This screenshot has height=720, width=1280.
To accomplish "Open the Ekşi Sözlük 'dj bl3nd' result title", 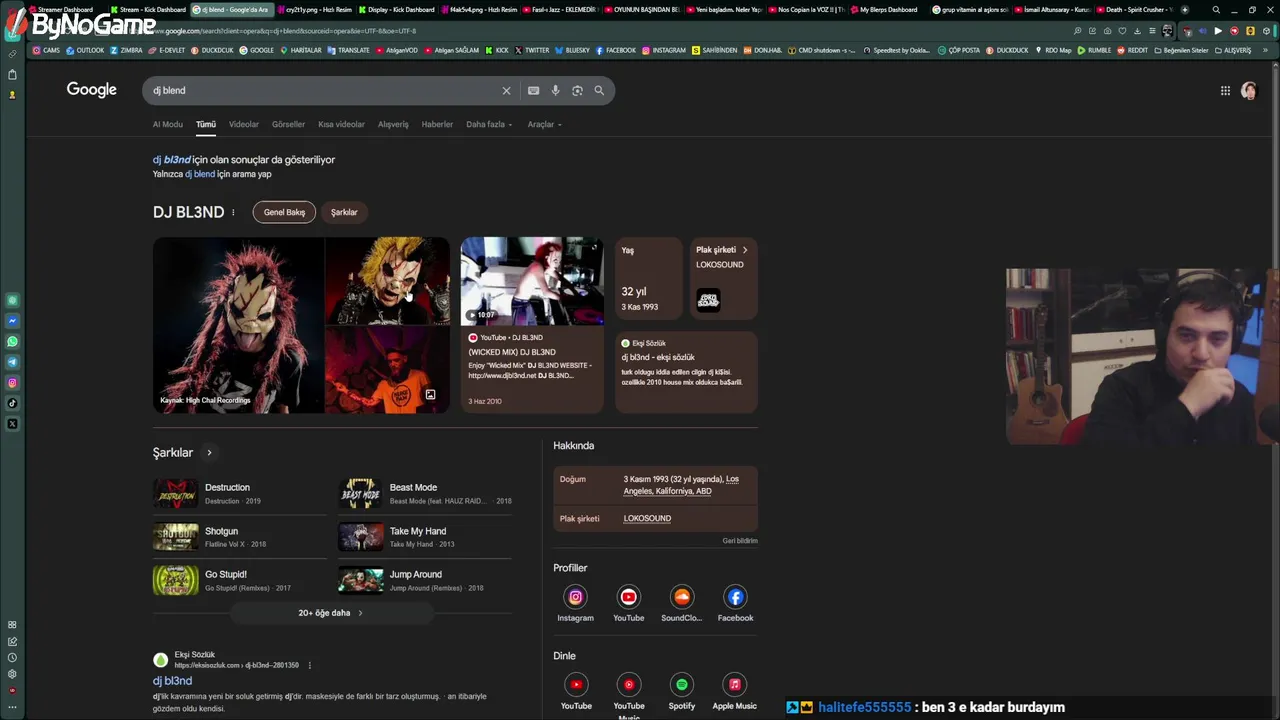I will [x=172, y=681].
